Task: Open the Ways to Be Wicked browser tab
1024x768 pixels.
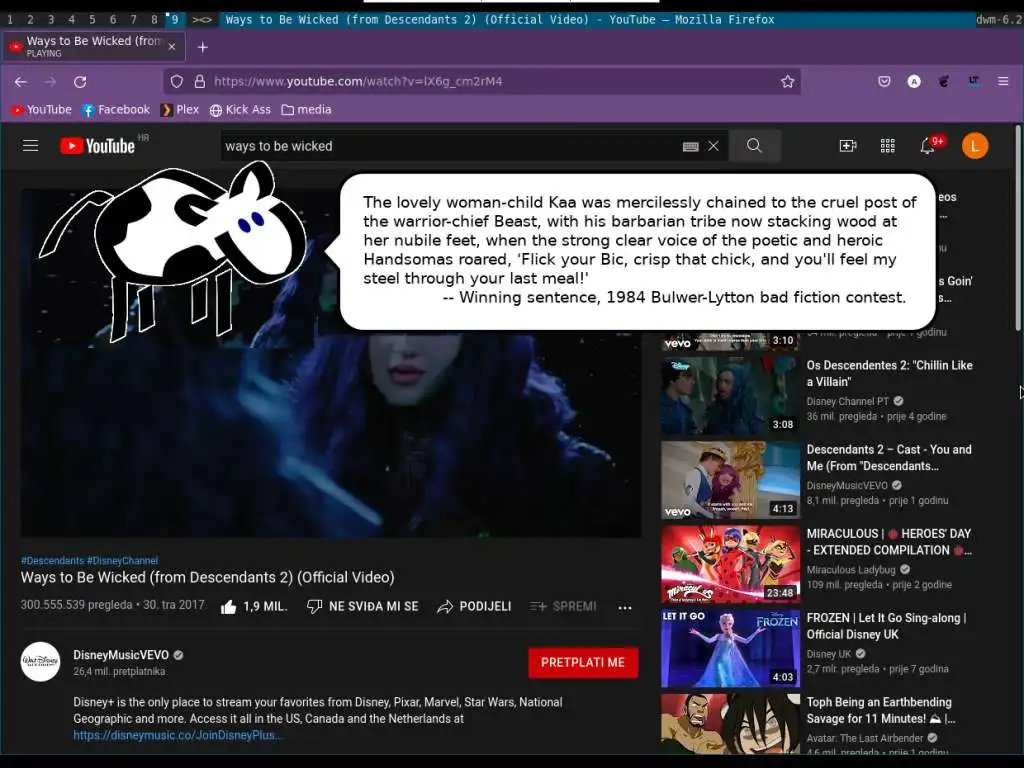Action: click(93, 47)
